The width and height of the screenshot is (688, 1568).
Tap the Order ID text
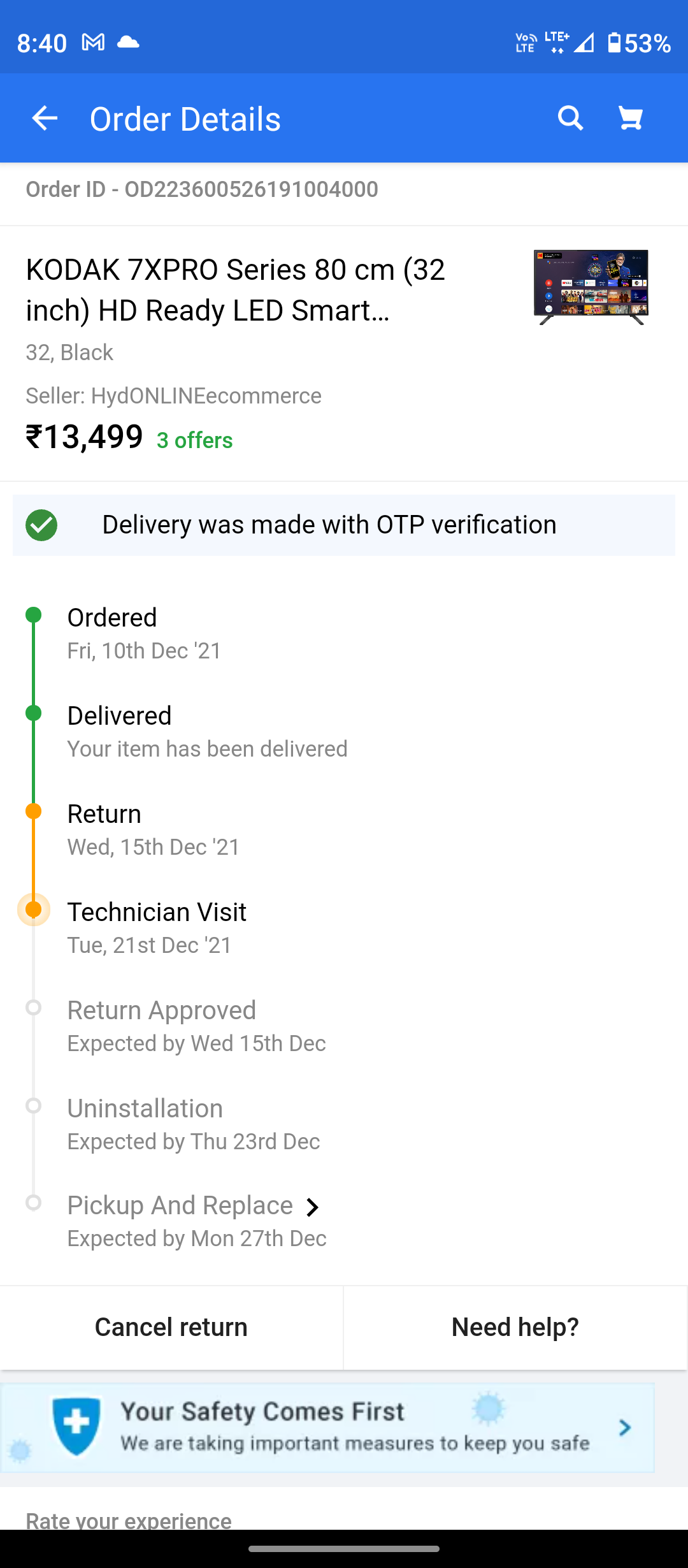coord(202,189)
